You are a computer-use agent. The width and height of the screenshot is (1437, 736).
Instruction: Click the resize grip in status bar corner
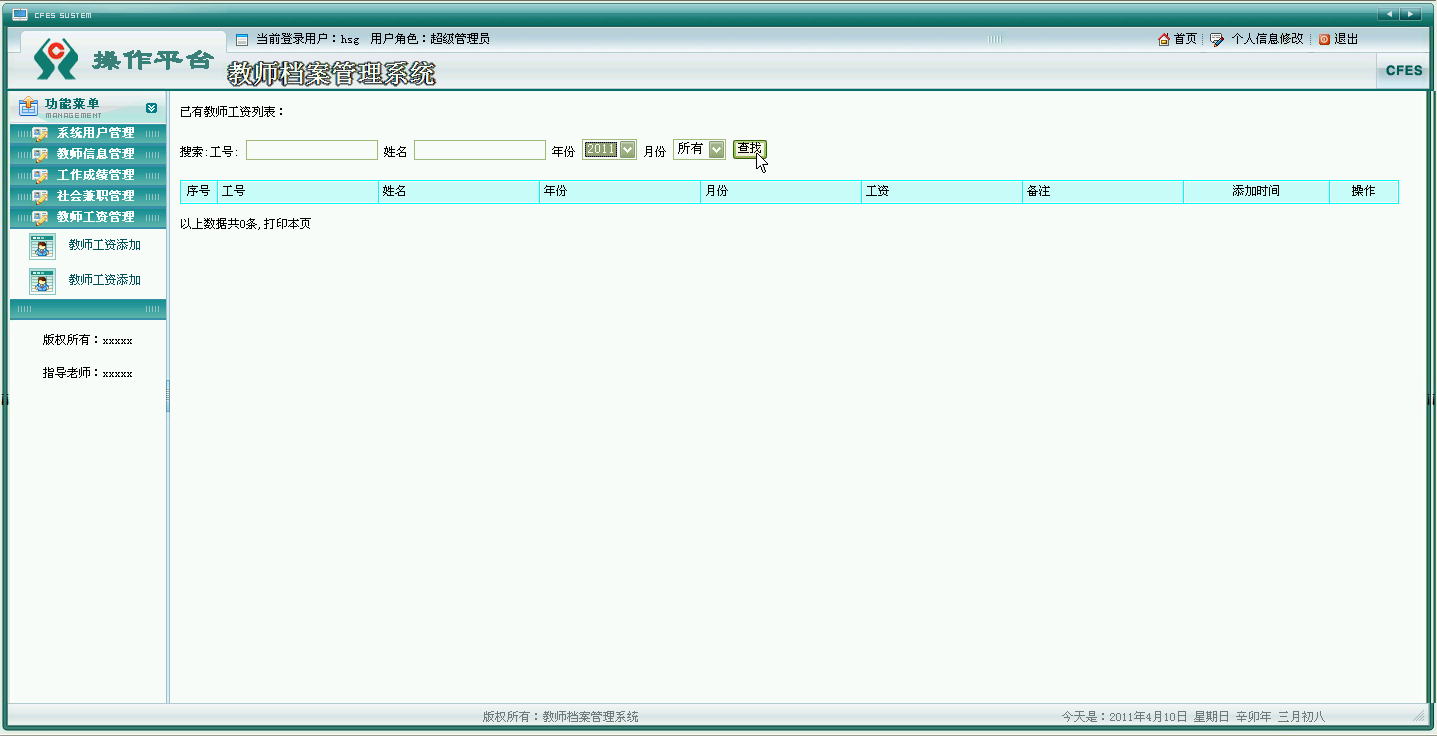point(1418,716)
